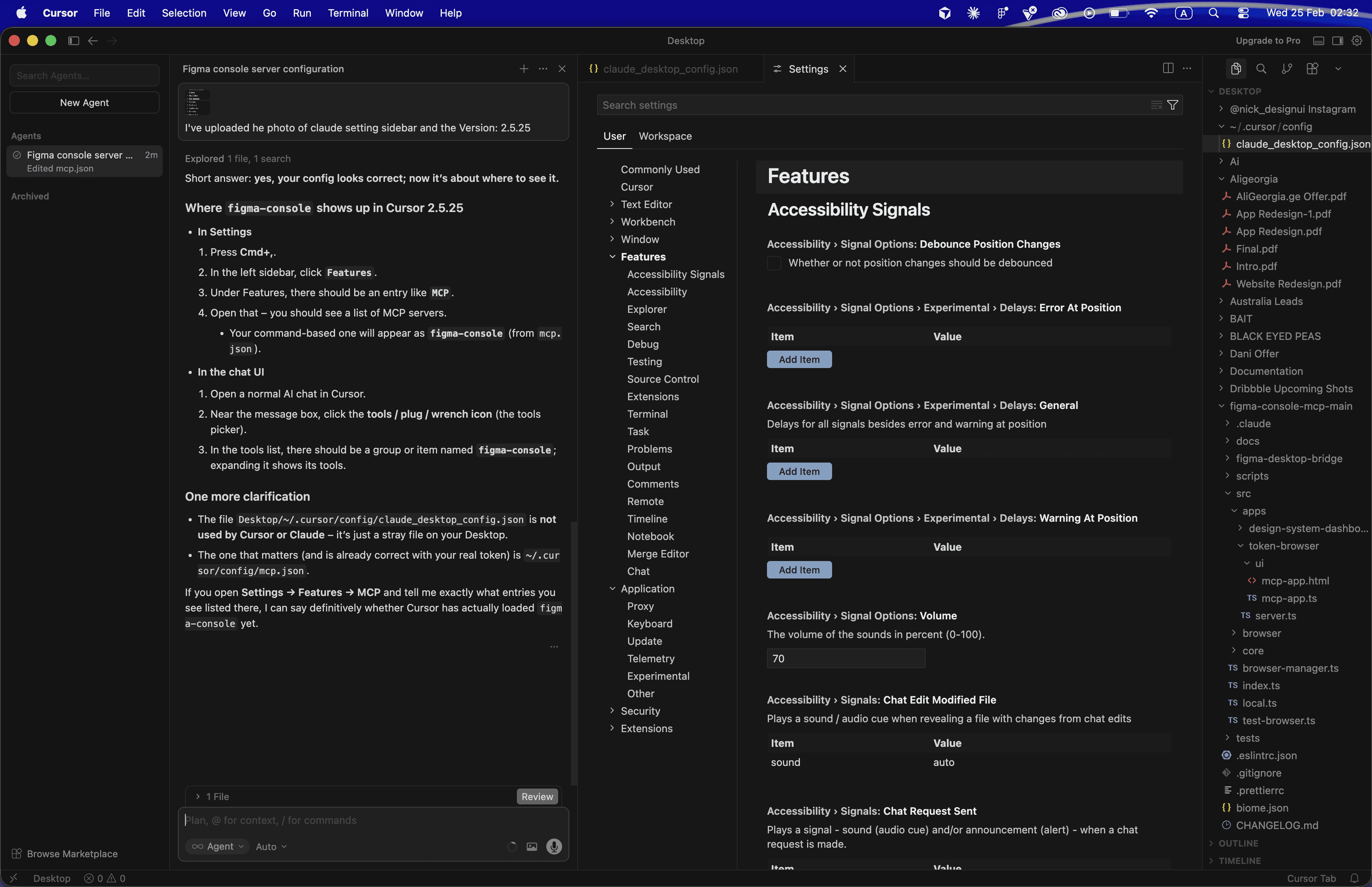This screenshot has width=1372, height=887.
Task: Click the Search settings input field
Action: tap(863, 105)
